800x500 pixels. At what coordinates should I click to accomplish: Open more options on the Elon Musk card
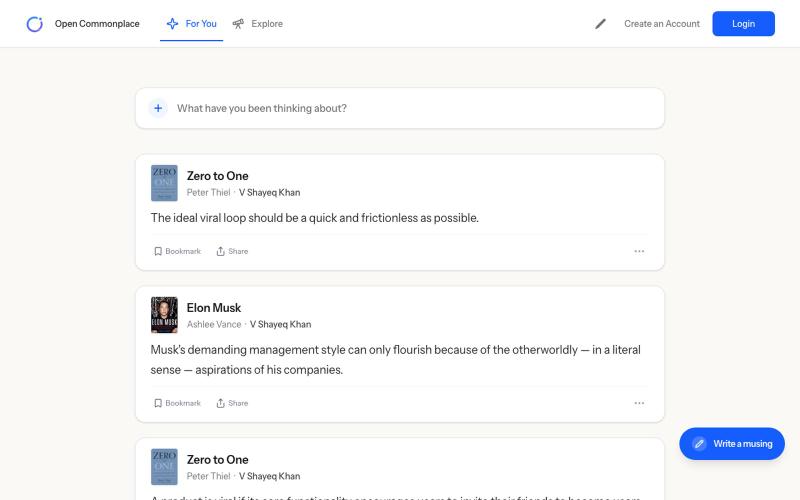pos(639,403)
